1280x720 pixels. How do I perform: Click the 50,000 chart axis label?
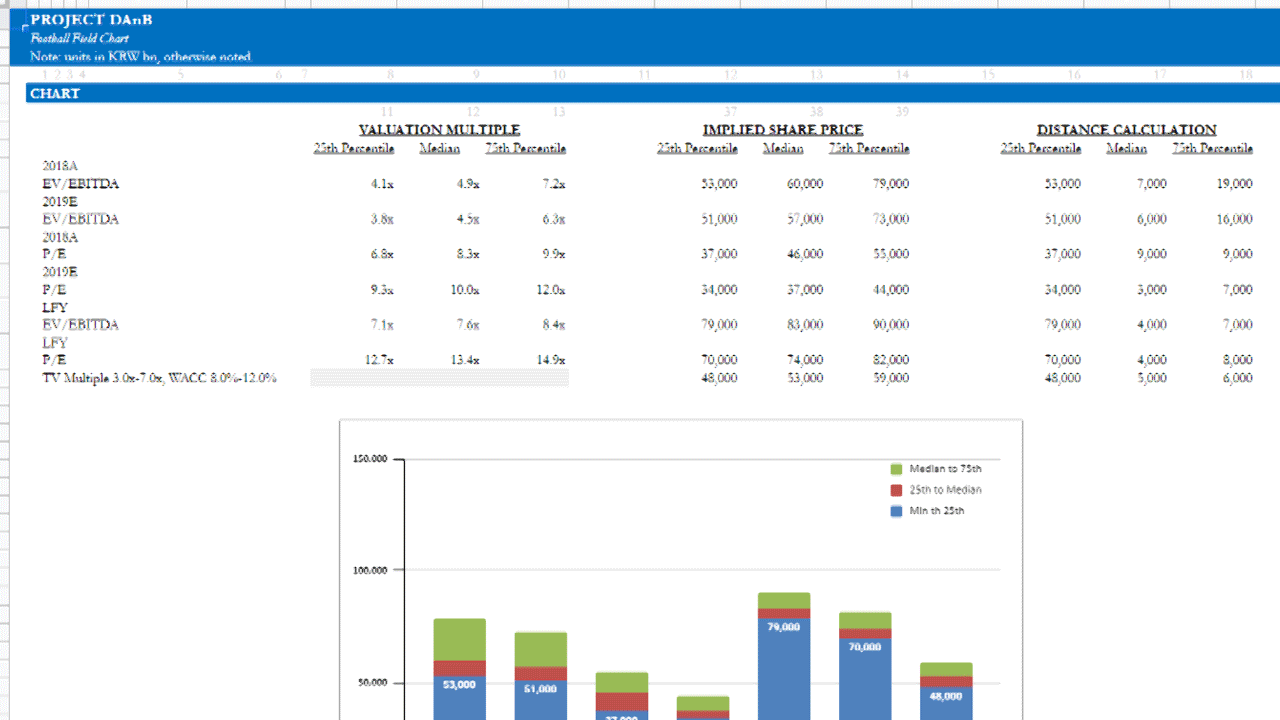[371, 684]
